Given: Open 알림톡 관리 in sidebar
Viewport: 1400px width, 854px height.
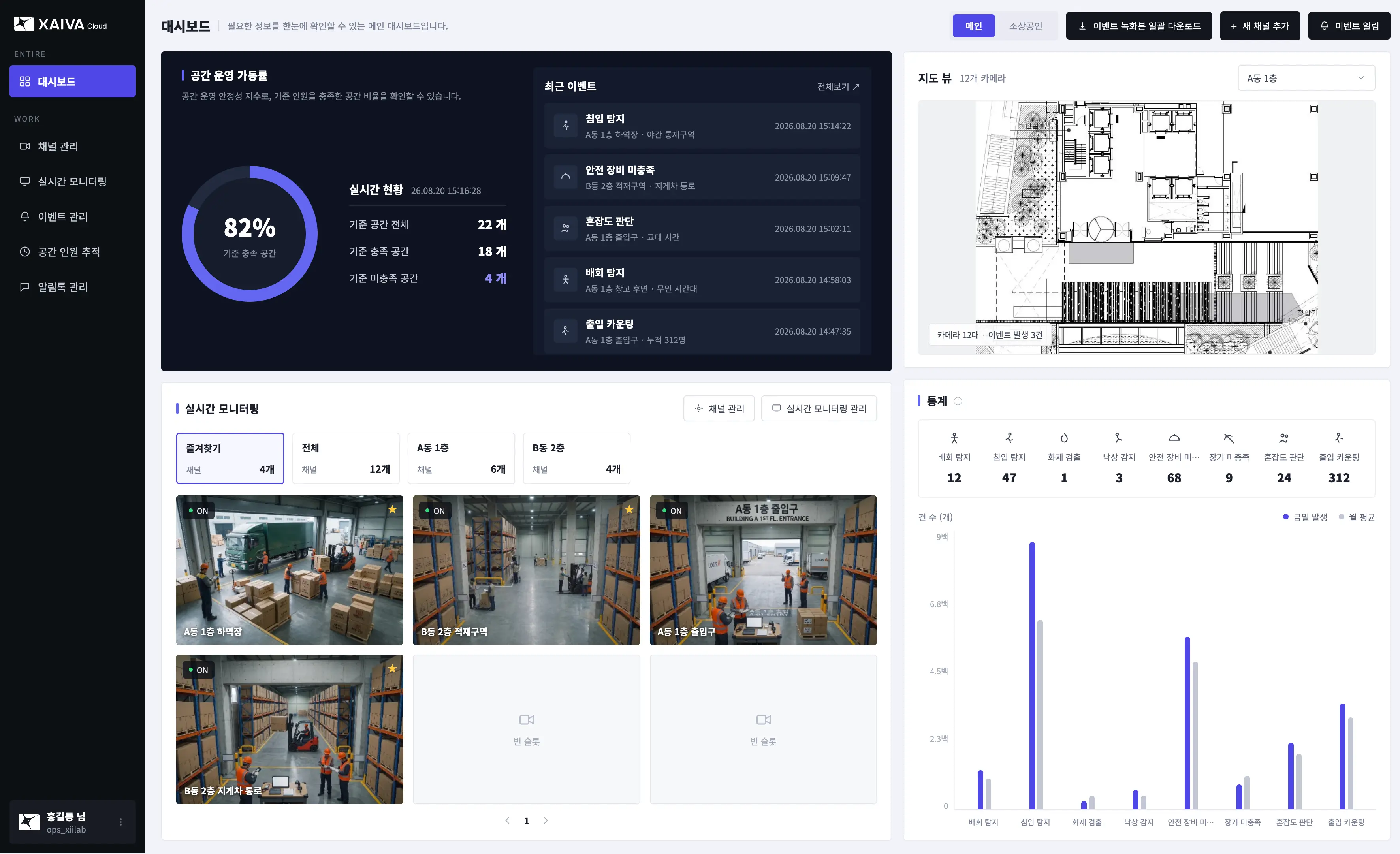Looking at the screenshot, I should pyautogui.click(x=73, y=288).
